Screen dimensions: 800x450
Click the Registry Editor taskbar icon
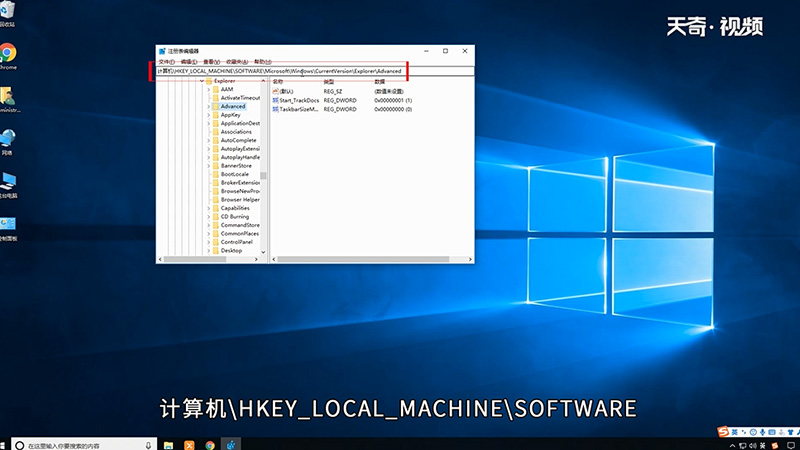point(231,445)
